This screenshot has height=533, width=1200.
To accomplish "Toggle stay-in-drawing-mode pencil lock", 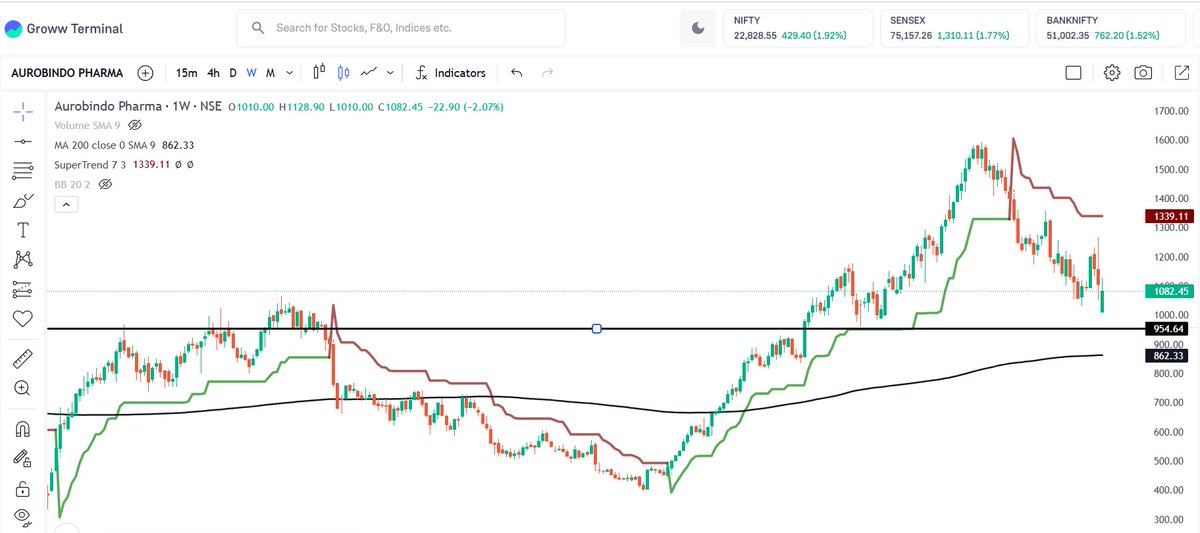I will click(x=23, y=459).
